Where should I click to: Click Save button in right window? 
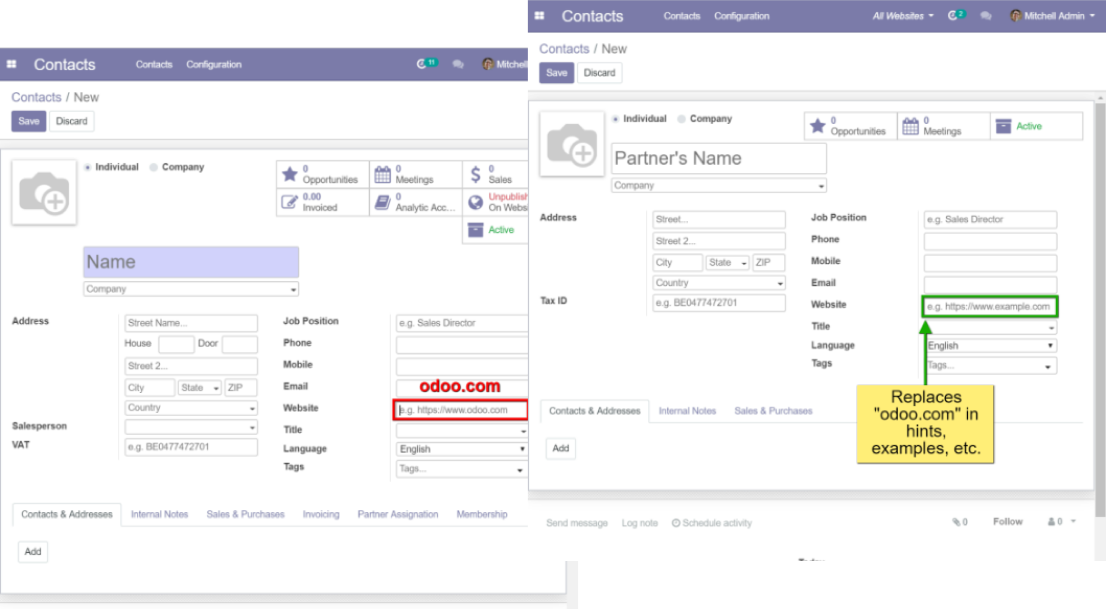557,73
